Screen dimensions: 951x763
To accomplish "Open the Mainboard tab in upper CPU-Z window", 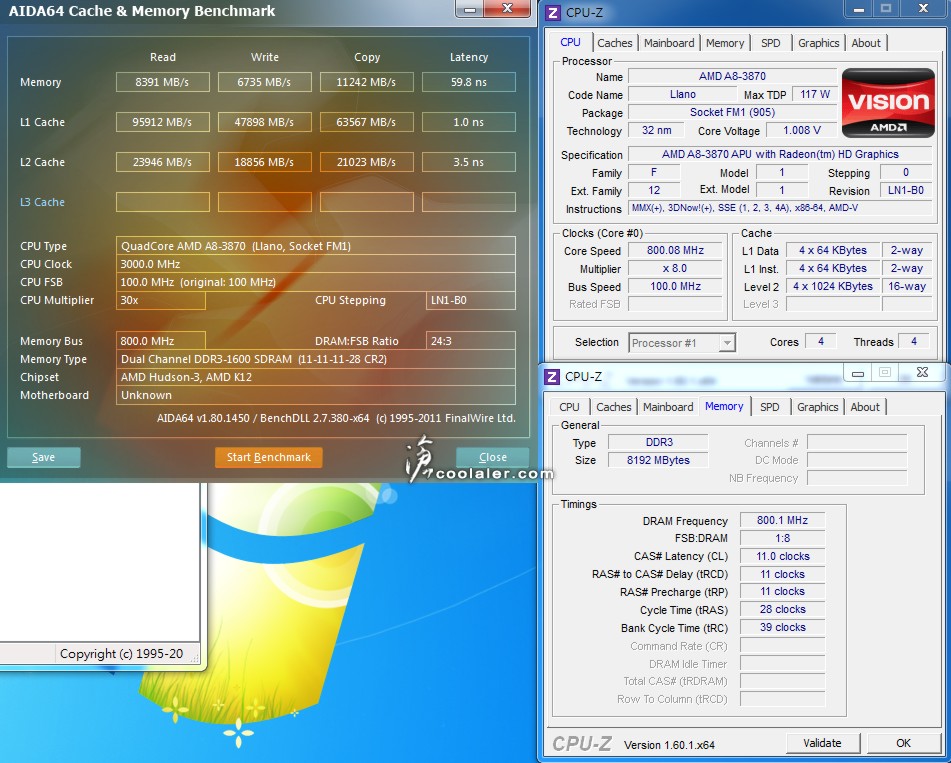I will coord(669,43).
